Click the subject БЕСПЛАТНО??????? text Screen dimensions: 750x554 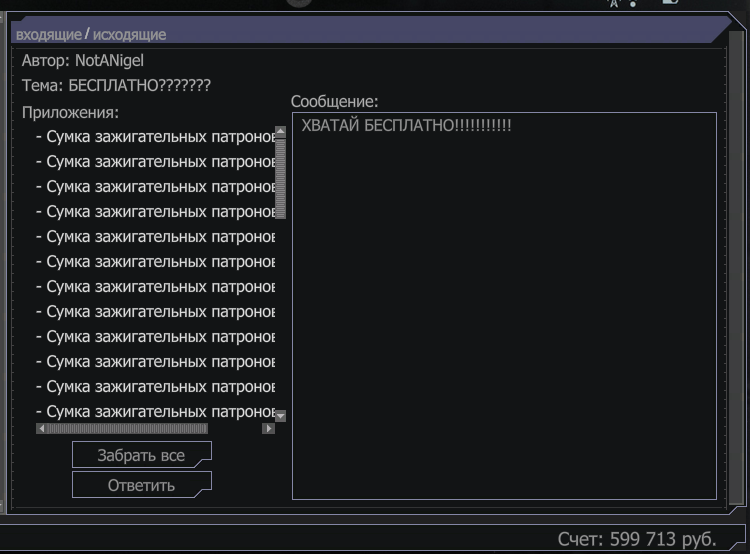point(139,85)
